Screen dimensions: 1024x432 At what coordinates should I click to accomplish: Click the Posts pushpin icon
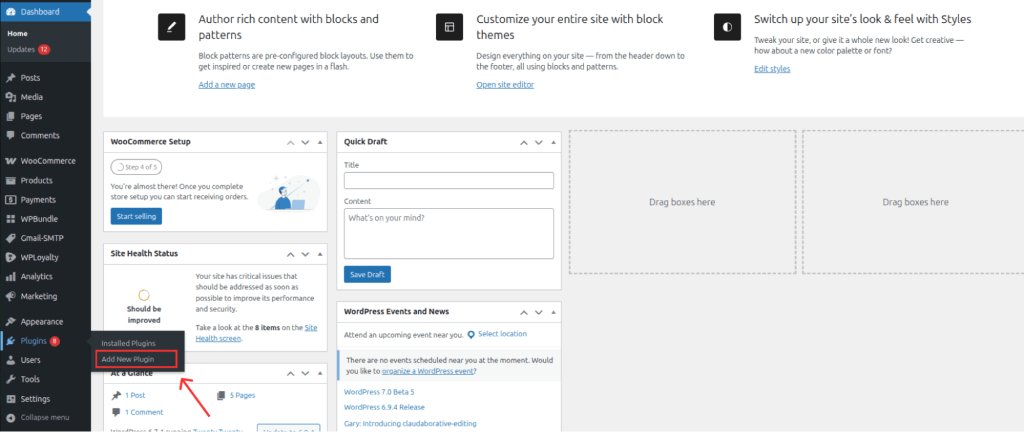click(10, 78)
